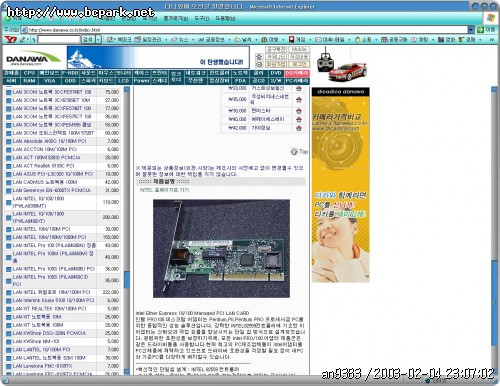Click the pencil icon beside Yahoo logo
Image resolution: width=500 pixels, height=386 pixels.
pos(23,40)
